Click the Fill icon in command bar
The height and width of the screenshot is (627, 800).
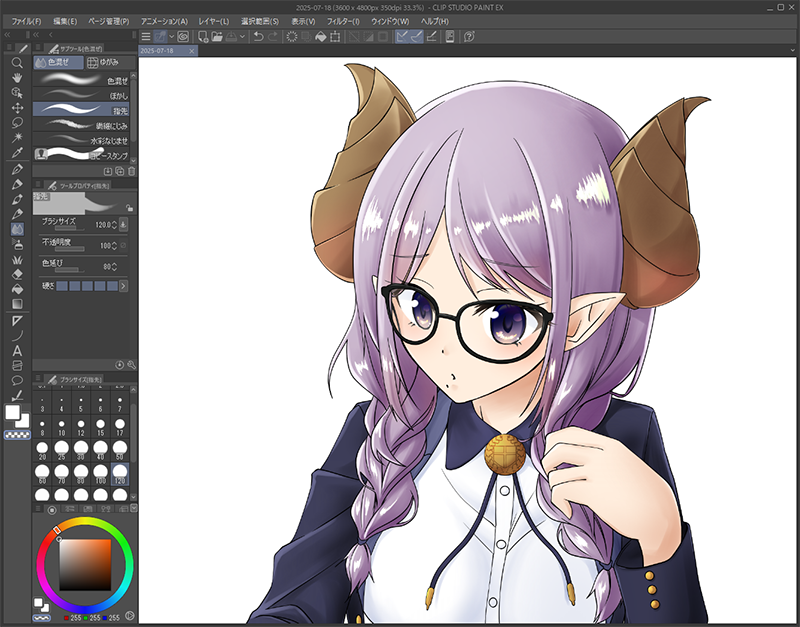pos(321,37)
